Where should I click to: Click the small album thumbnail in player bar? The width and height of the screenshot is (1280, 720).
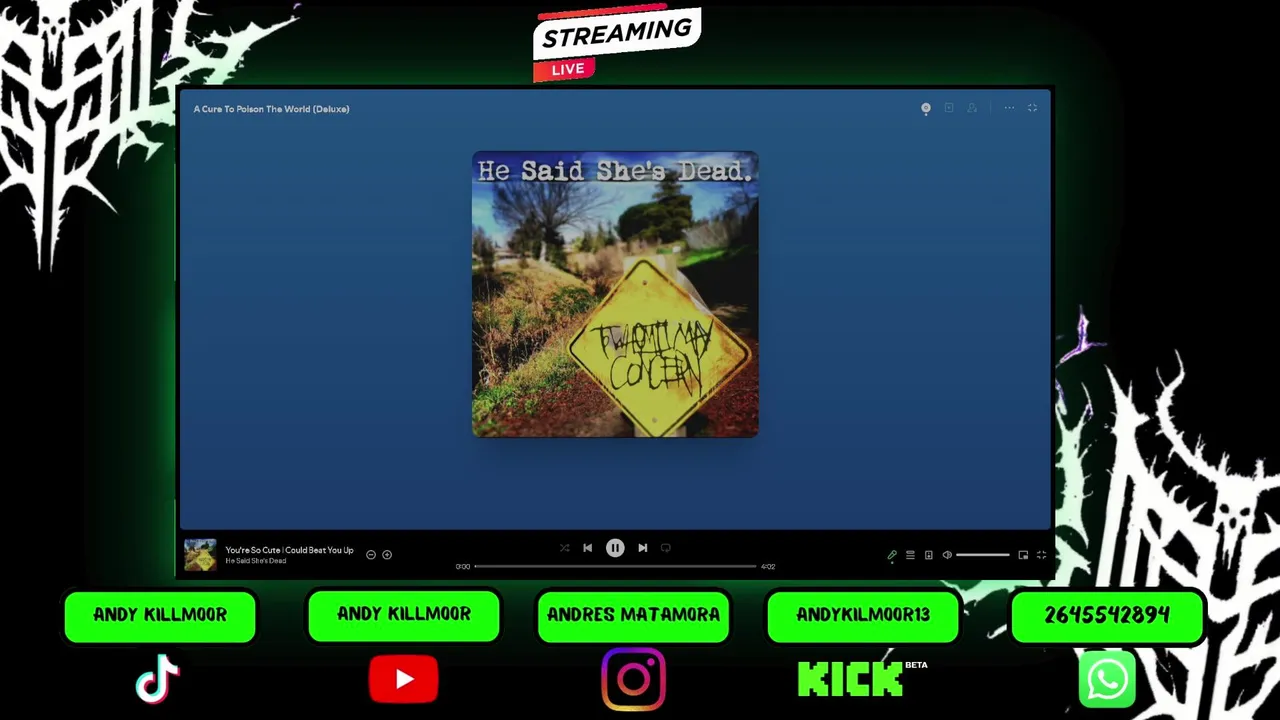point(200,555)
